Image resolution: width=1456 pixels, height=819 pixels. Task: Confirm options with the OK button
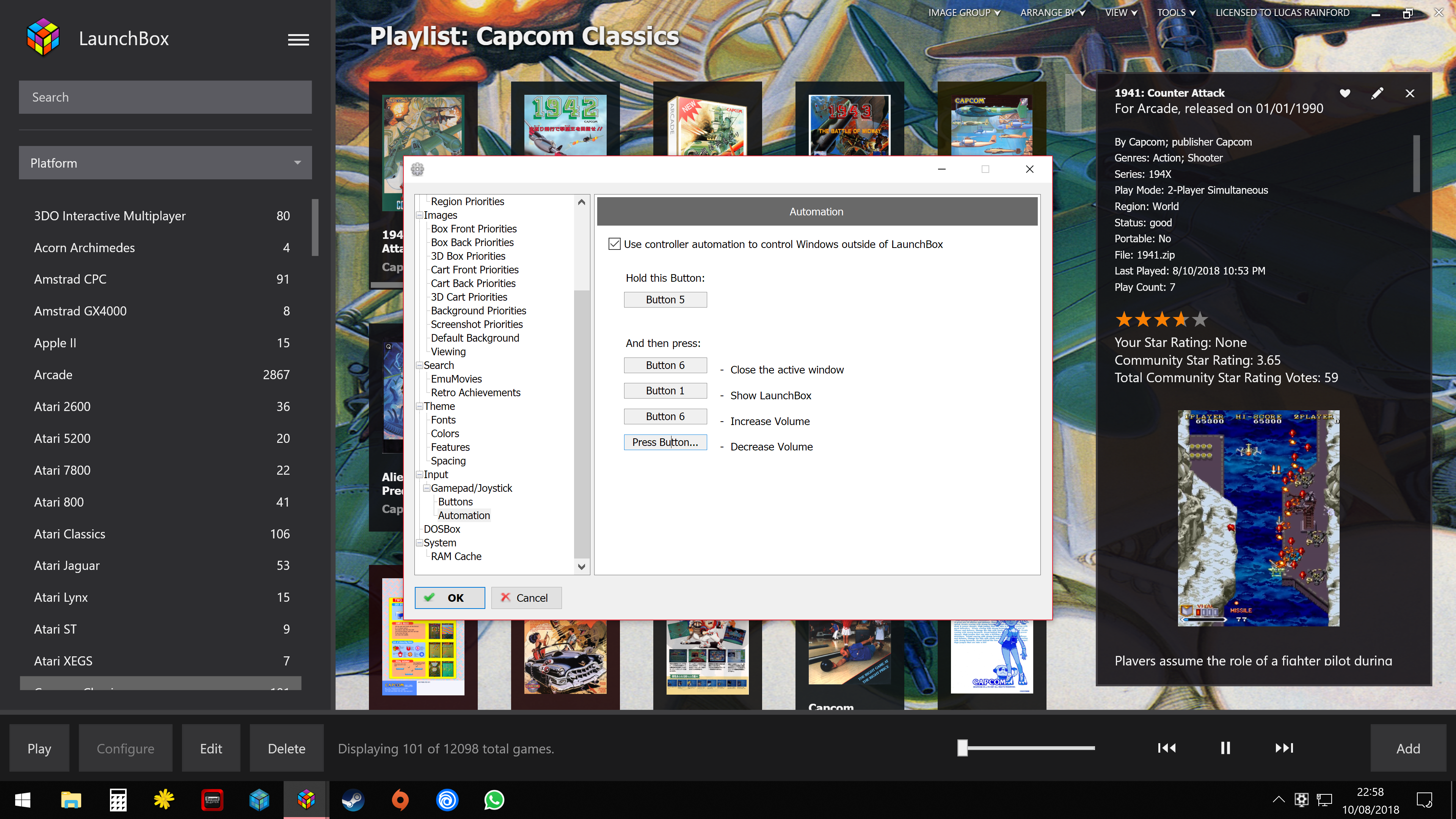coord(449,598)
